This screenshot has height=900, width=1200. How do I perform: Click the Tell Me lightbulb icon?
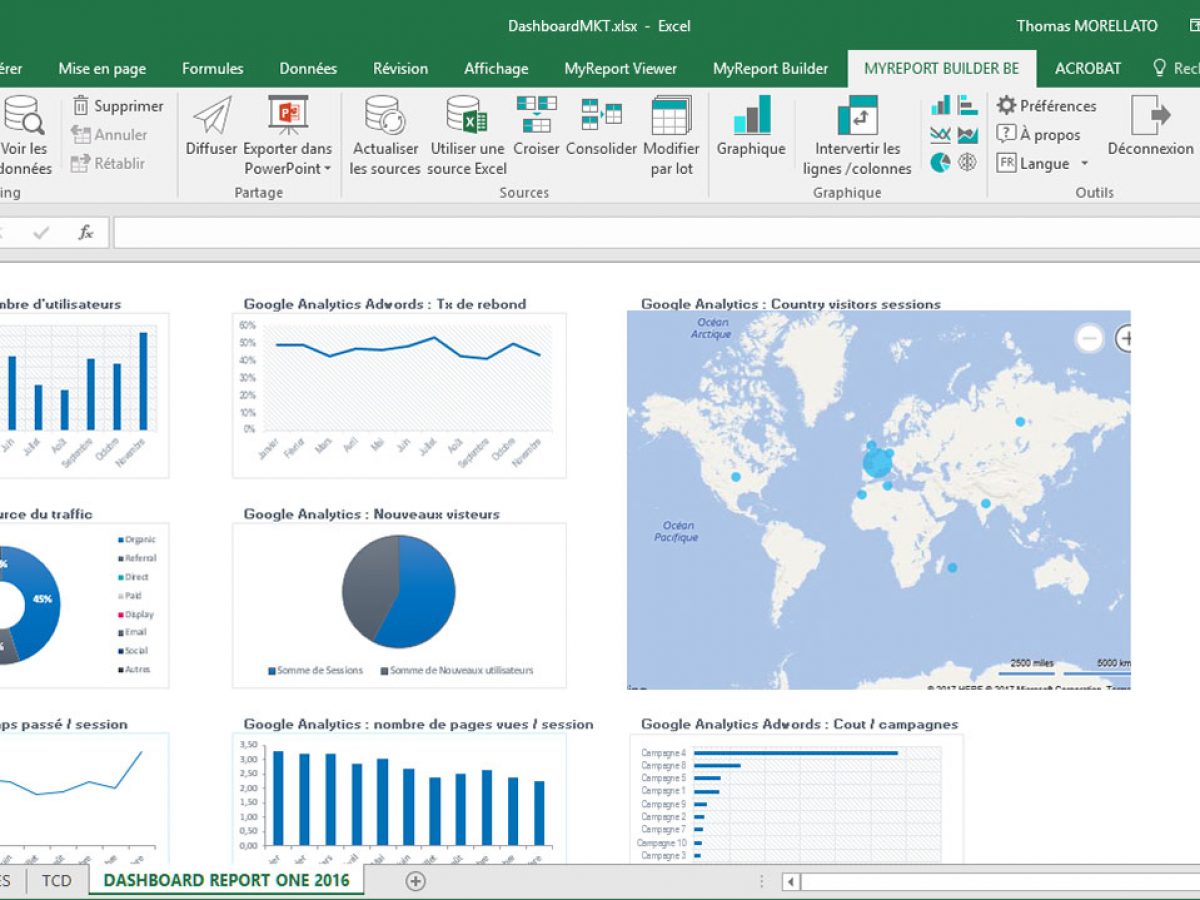tap(1160, 68)
